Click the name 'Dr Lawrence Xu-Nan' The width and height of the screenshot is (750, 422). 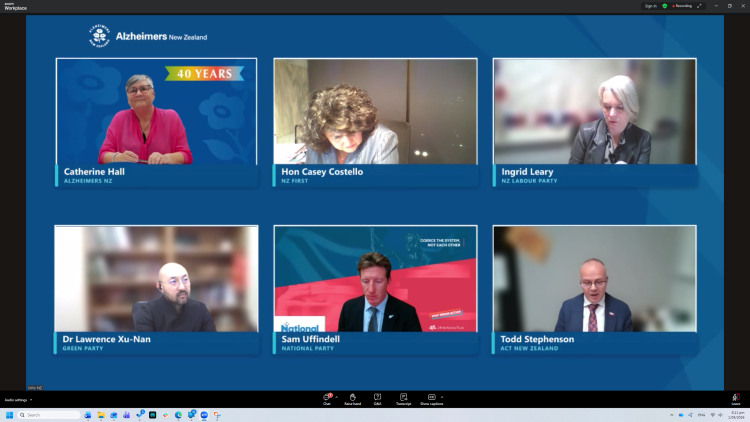point(106,339)
